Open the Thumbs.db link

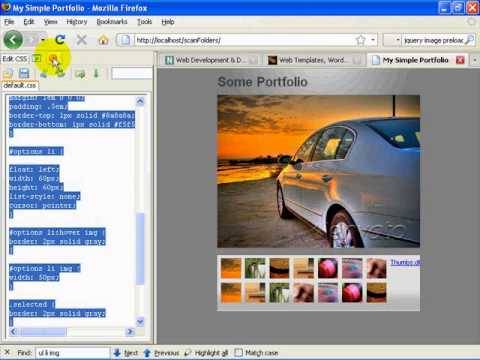[x=405, y=262]
